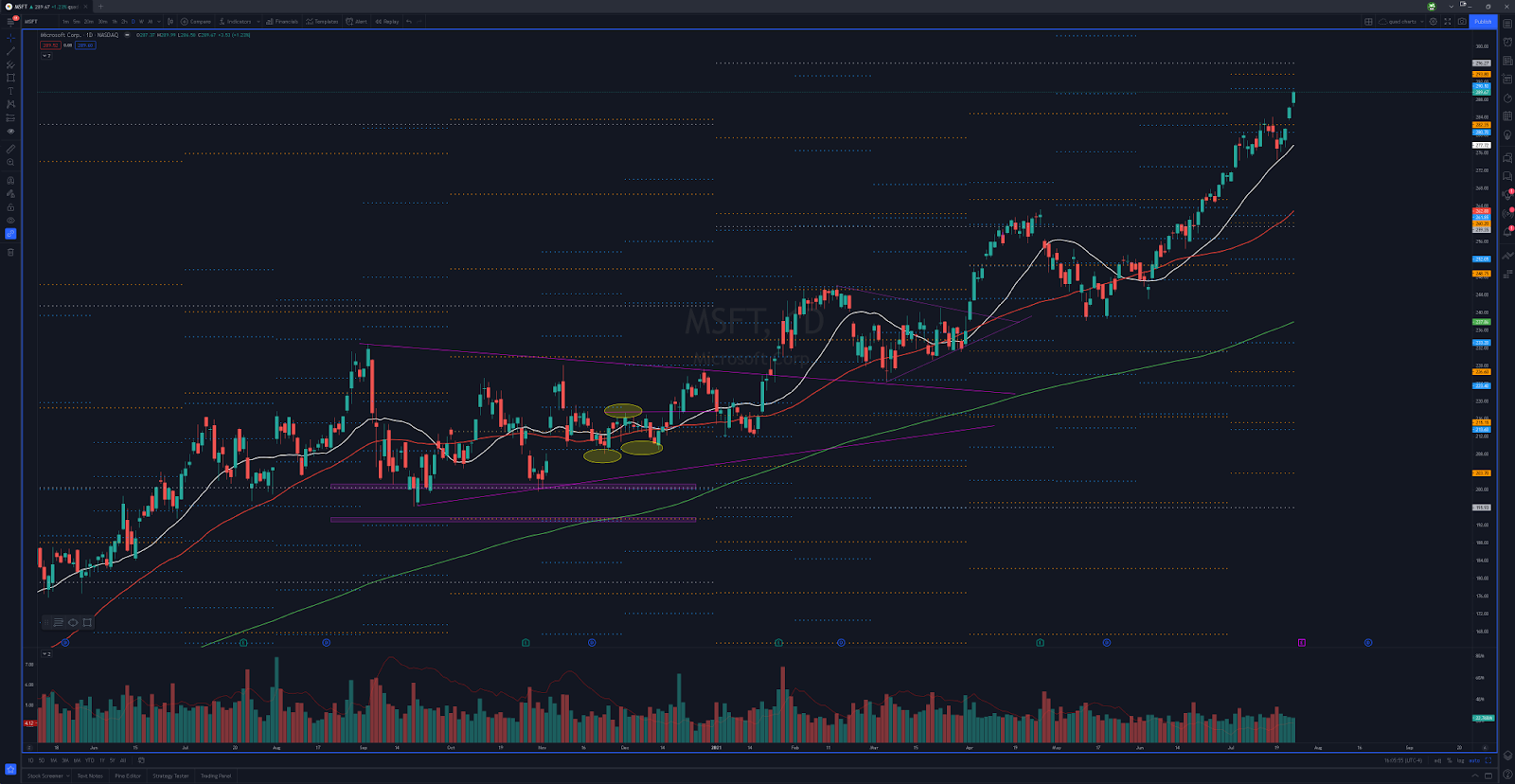Open the Indicators dialog

(x=235, y=21)
